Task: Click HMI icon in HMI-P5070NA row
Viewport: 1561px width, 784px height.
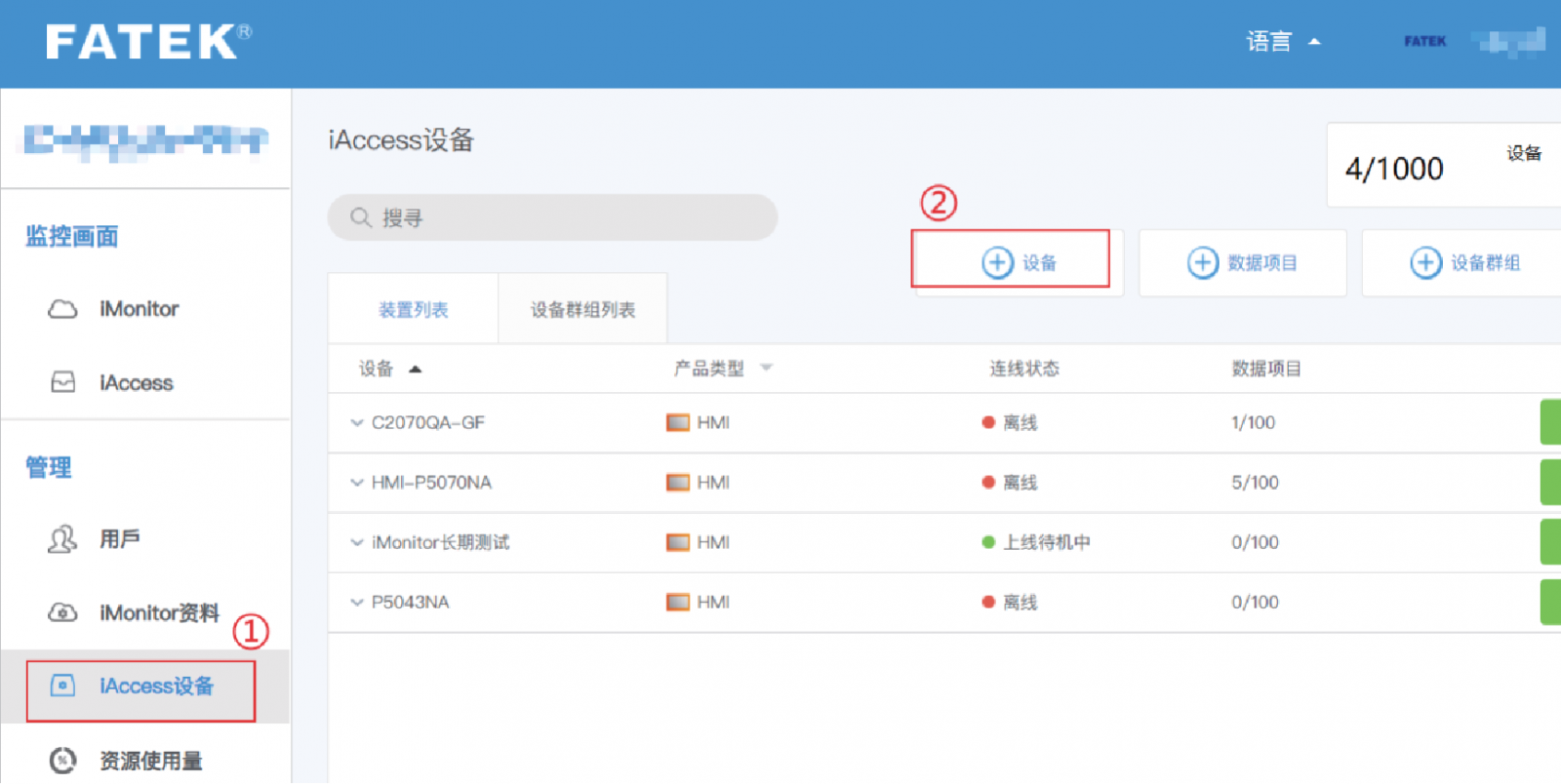Action: coord(678,483)
